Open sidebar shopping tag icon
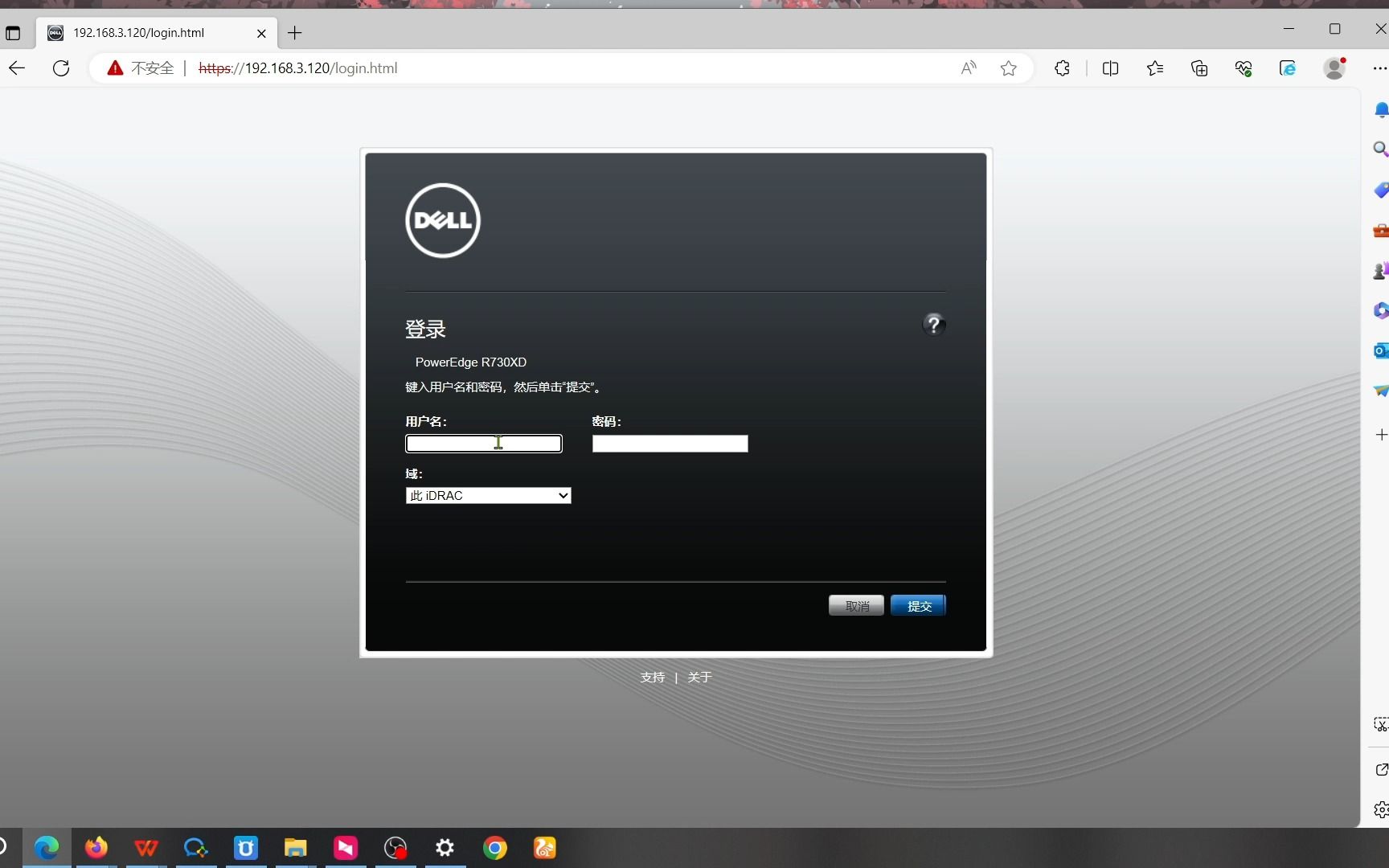The width and height of the screenshot is (1389, 868). click(x=1380, y=190)
